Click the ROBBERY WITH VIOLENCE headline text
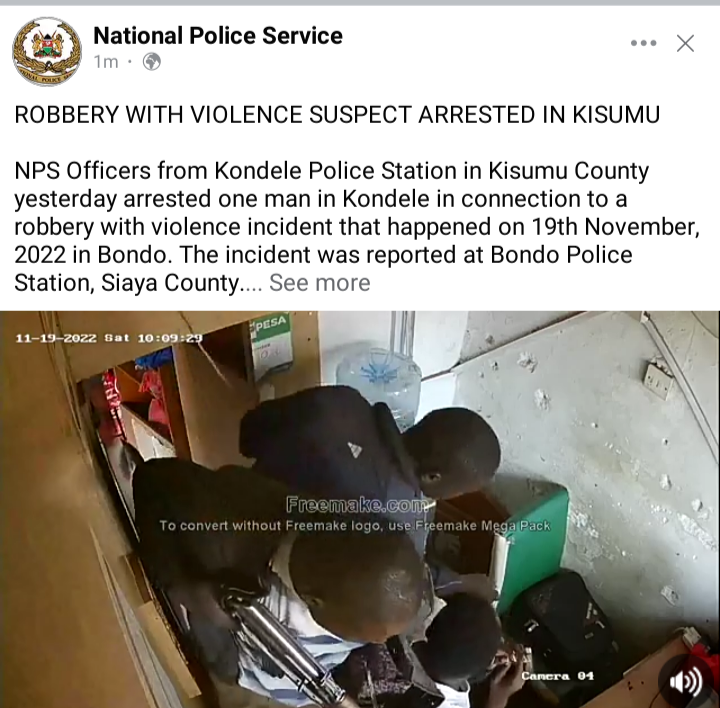 tap(337, 114)
